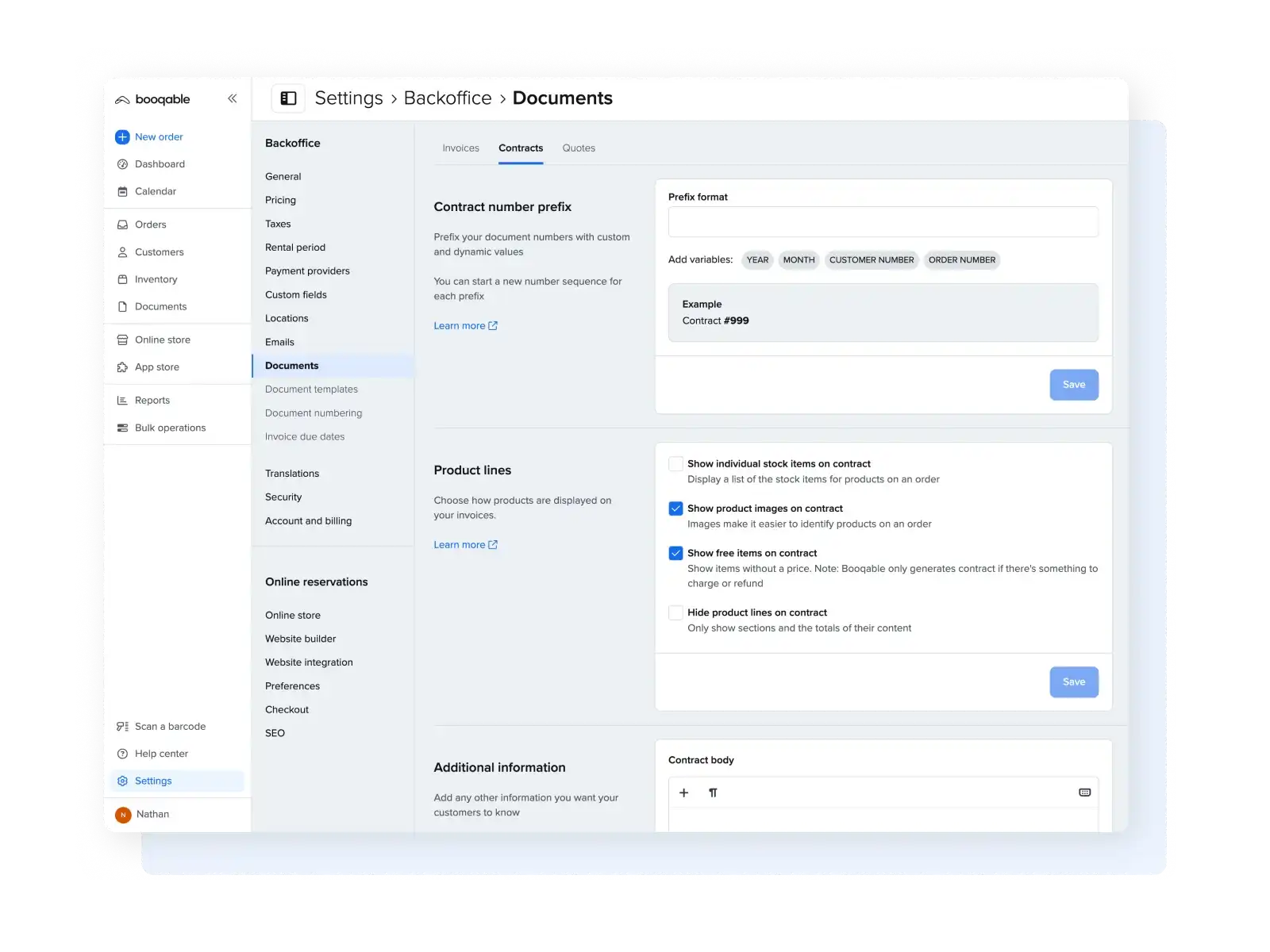Screen dimensions: 1270x952
Task: Click keyboard icon in Contract body toolbar
Action: pyautogui.click(x=1084, y=793)
